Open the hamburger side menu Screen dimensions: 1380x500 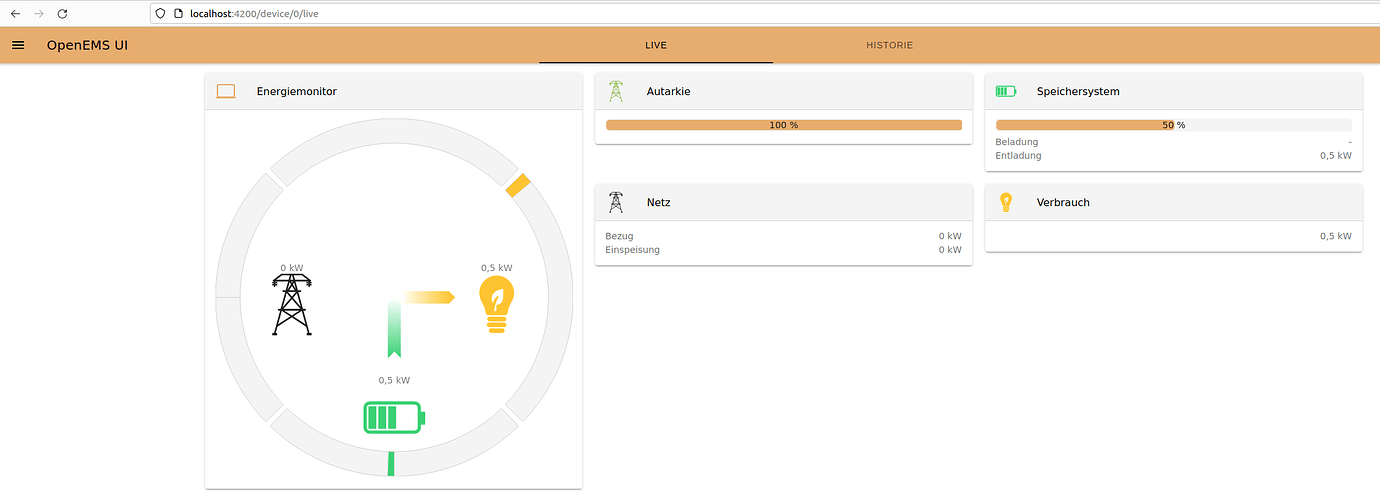coord(18,45)
